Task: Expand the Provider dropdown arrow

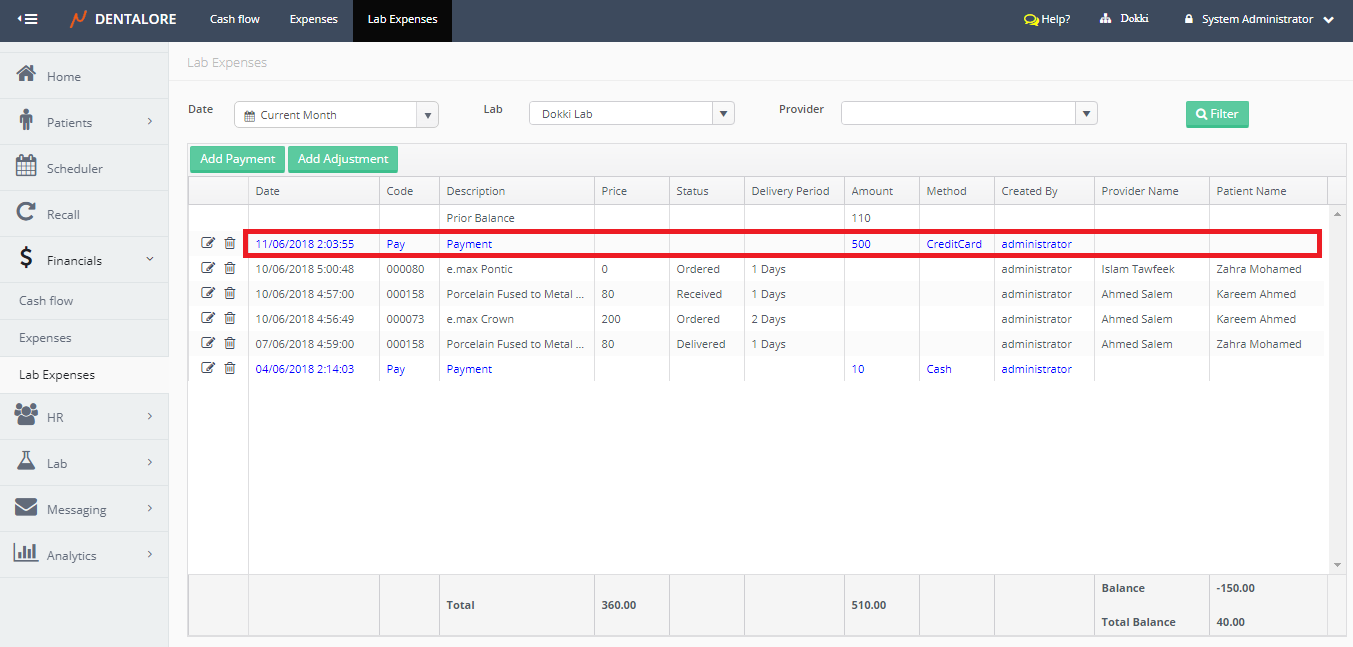Action: pyautogui.click(x=1087, y=114)
